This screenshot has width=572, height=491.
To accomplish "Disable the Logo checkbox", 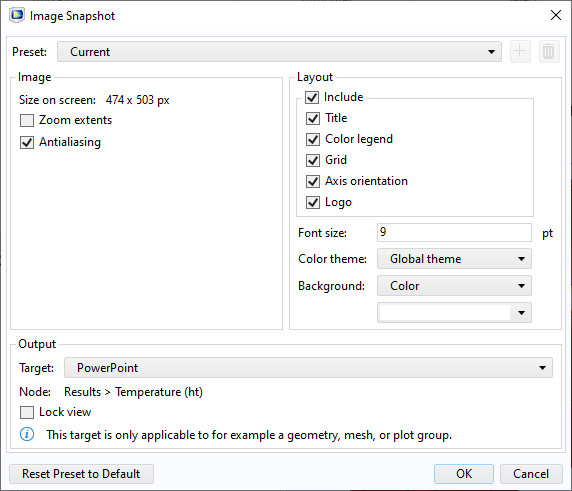I will [313, 202].
